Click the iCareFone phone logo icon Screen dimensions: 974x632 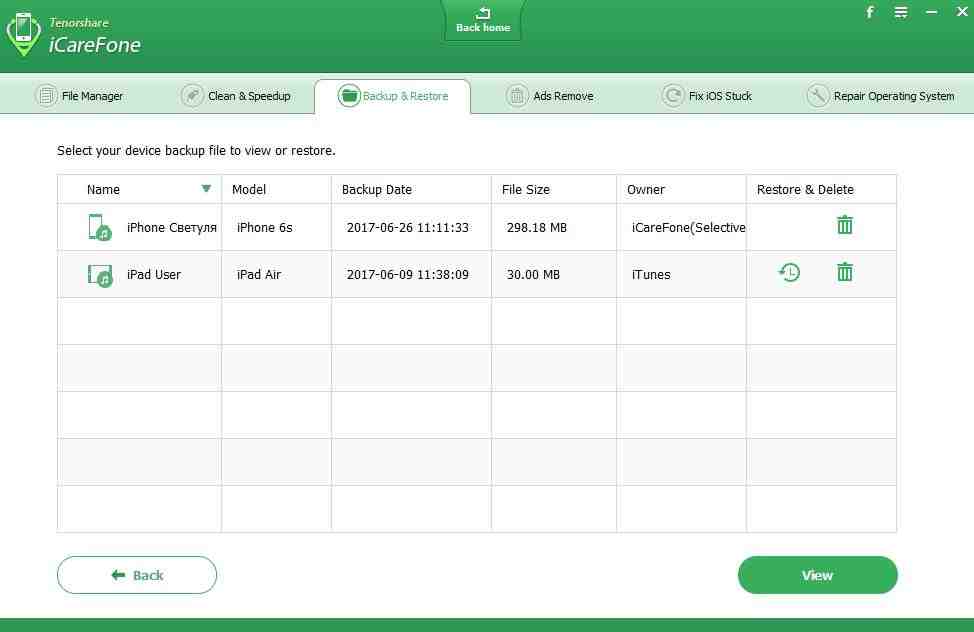point(24,34)
